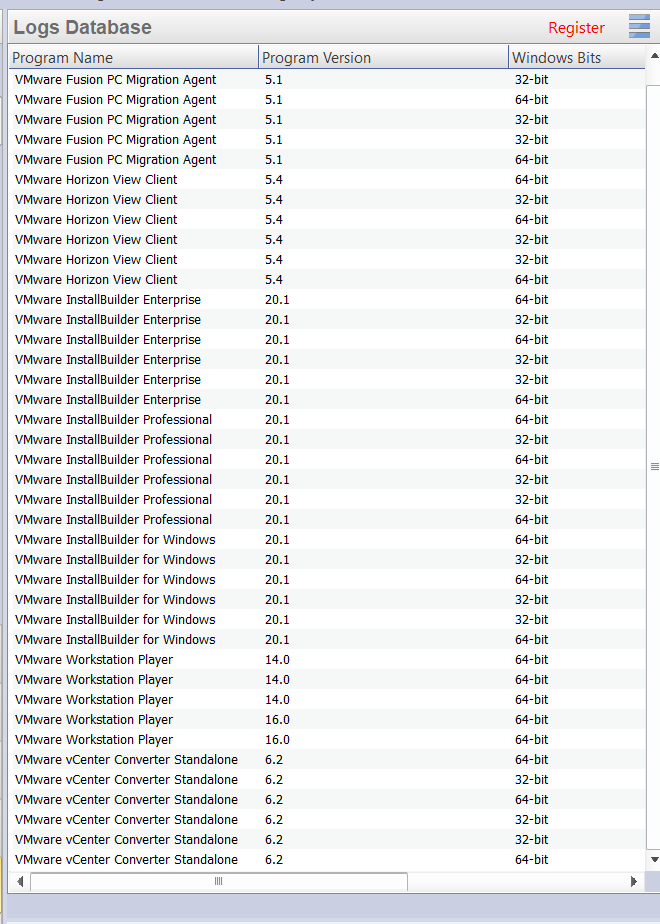Select the first VMware InstallBuilder Enterprise row
660x924 pixels.
(x=329, y=299)
